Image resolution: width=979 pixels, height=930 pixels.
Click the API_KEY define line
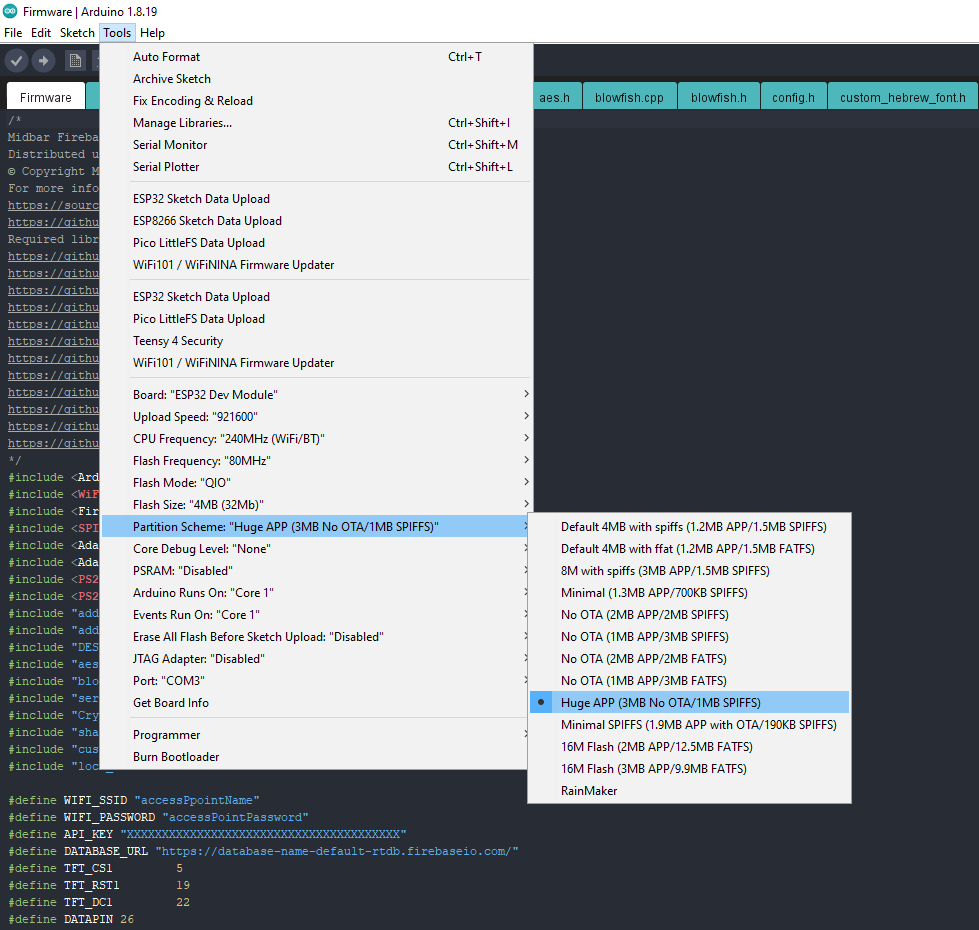pos(207,834)
